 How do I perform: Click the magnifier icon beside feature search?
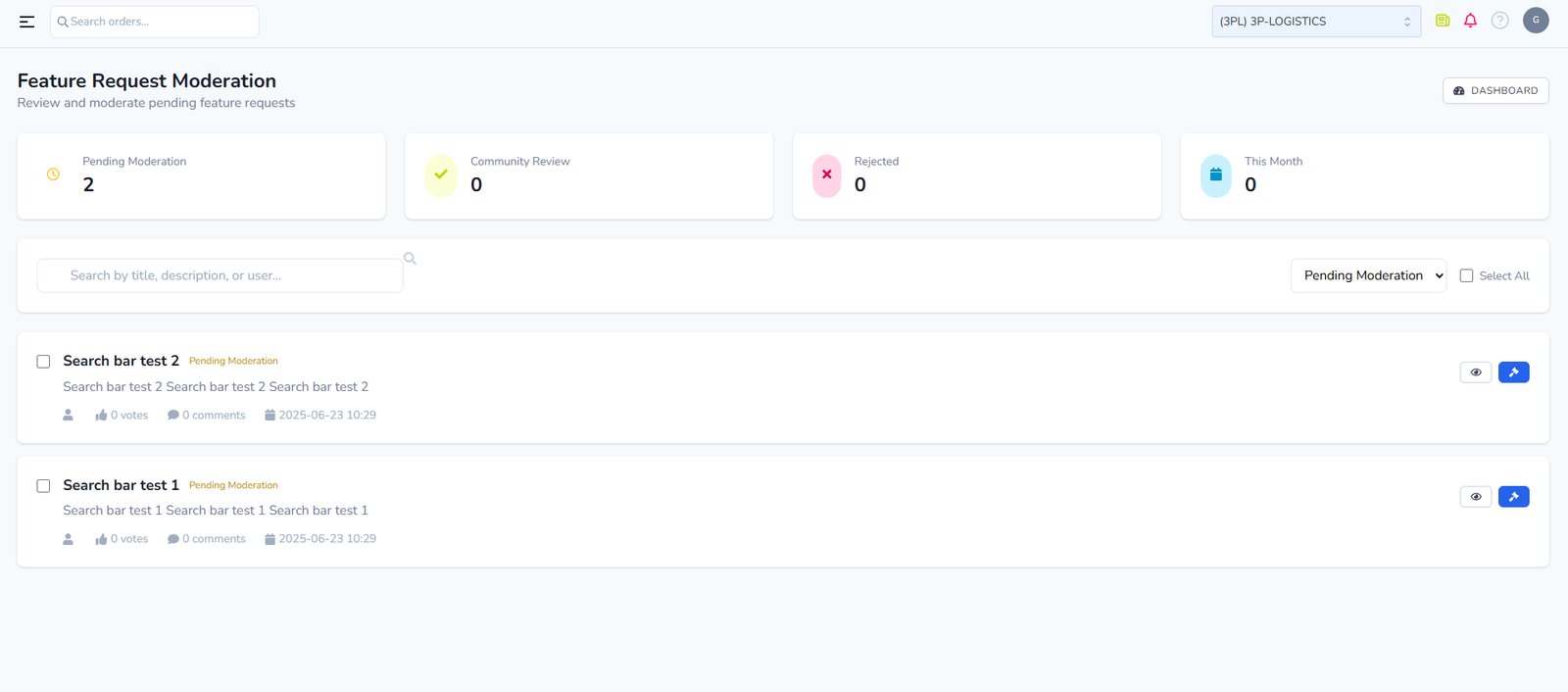tap(410, 259)
